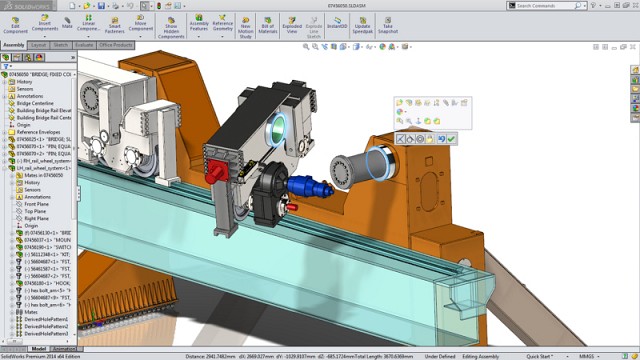This screenshot has height=360, width=640.
Task: Click New Motion Study icon
Action: pos(245,28)
